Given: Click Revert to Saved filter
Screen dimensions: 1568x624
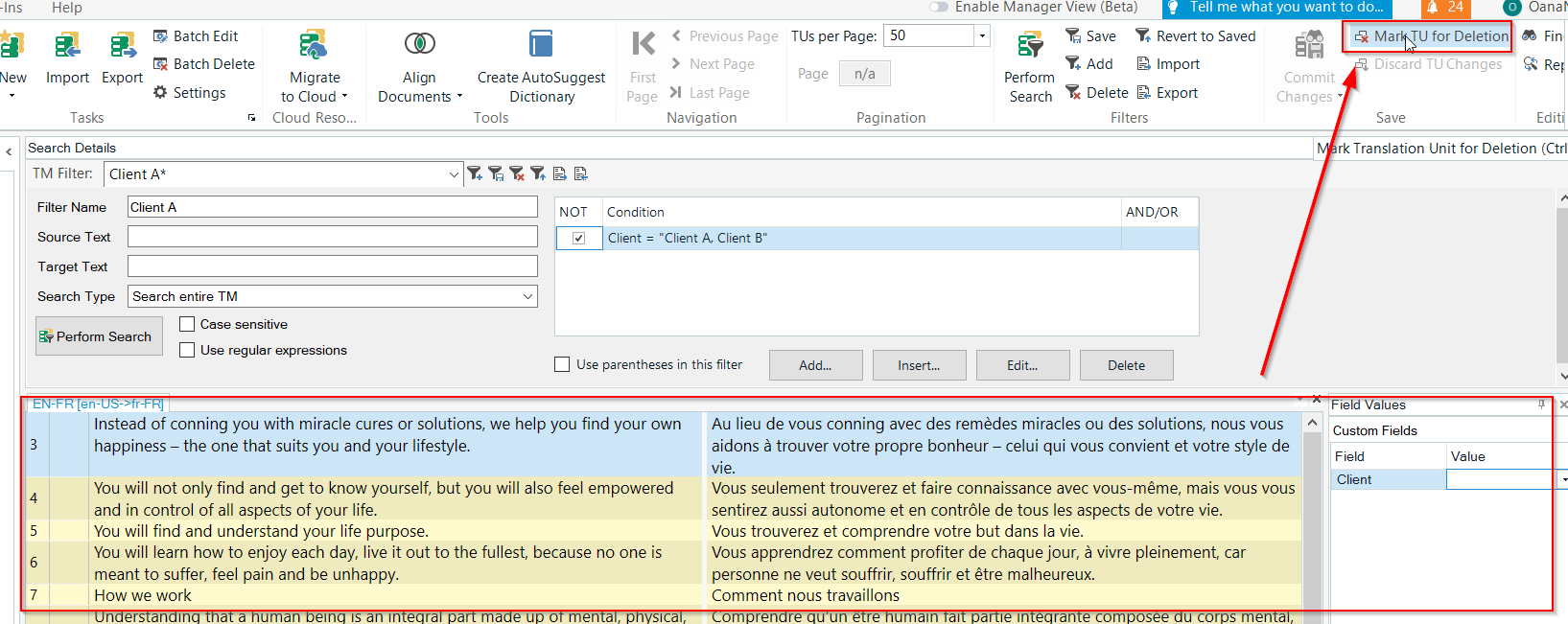Looking at the screenshot, I should pyautogui.click(x=1195, y=36).
